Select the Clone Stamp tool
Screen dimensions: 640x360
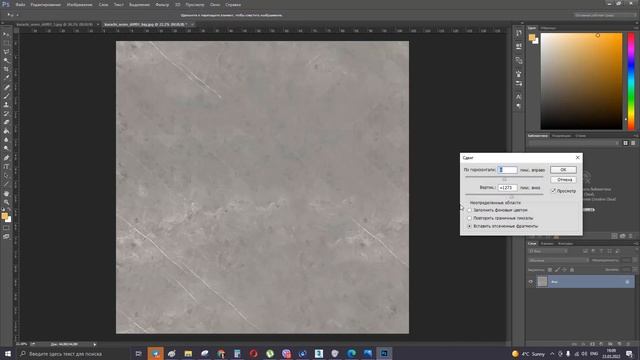(x=6, y=105)
